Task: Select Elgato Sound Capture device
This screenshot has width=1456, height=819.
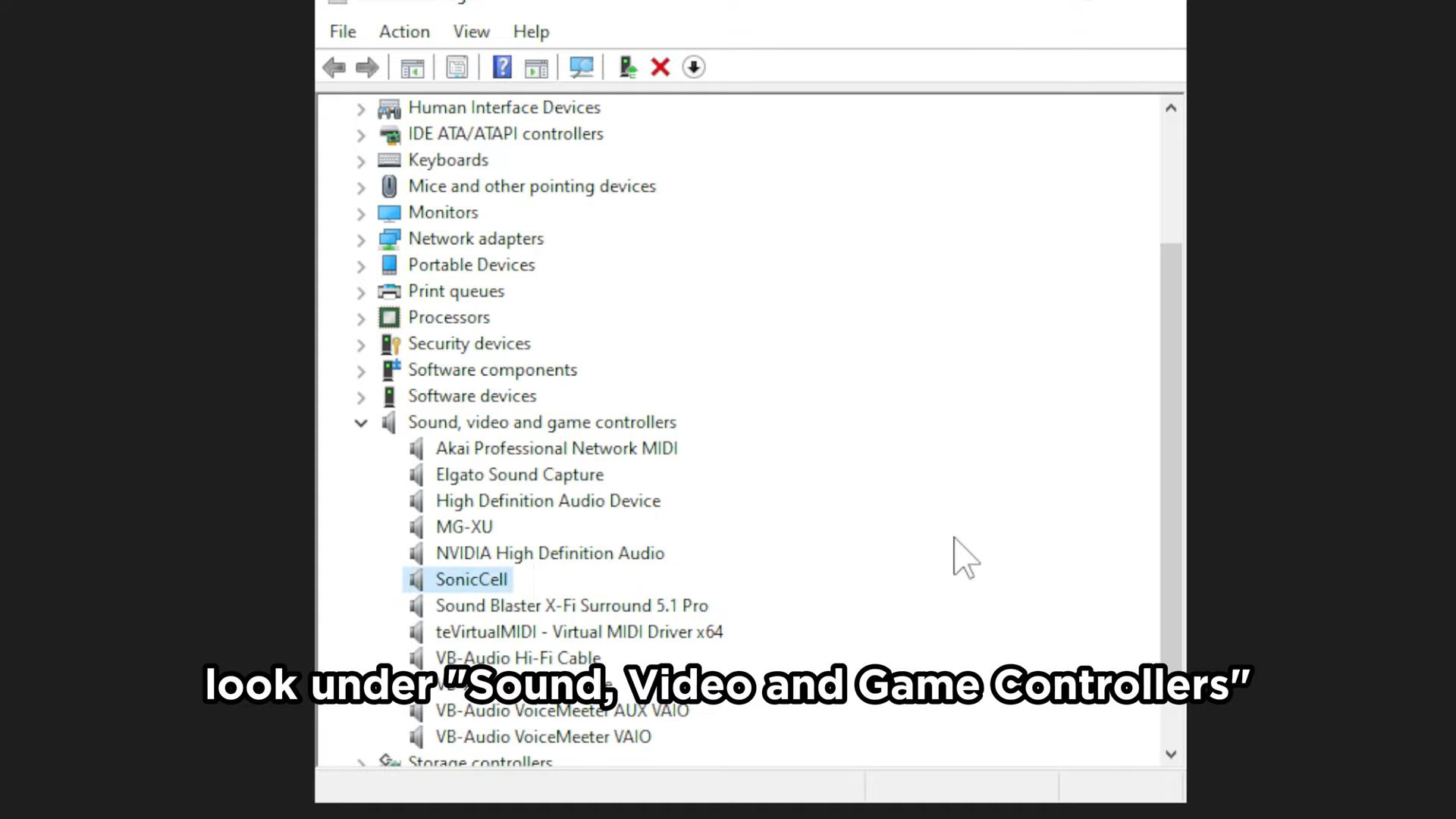Action: point(519,475)
